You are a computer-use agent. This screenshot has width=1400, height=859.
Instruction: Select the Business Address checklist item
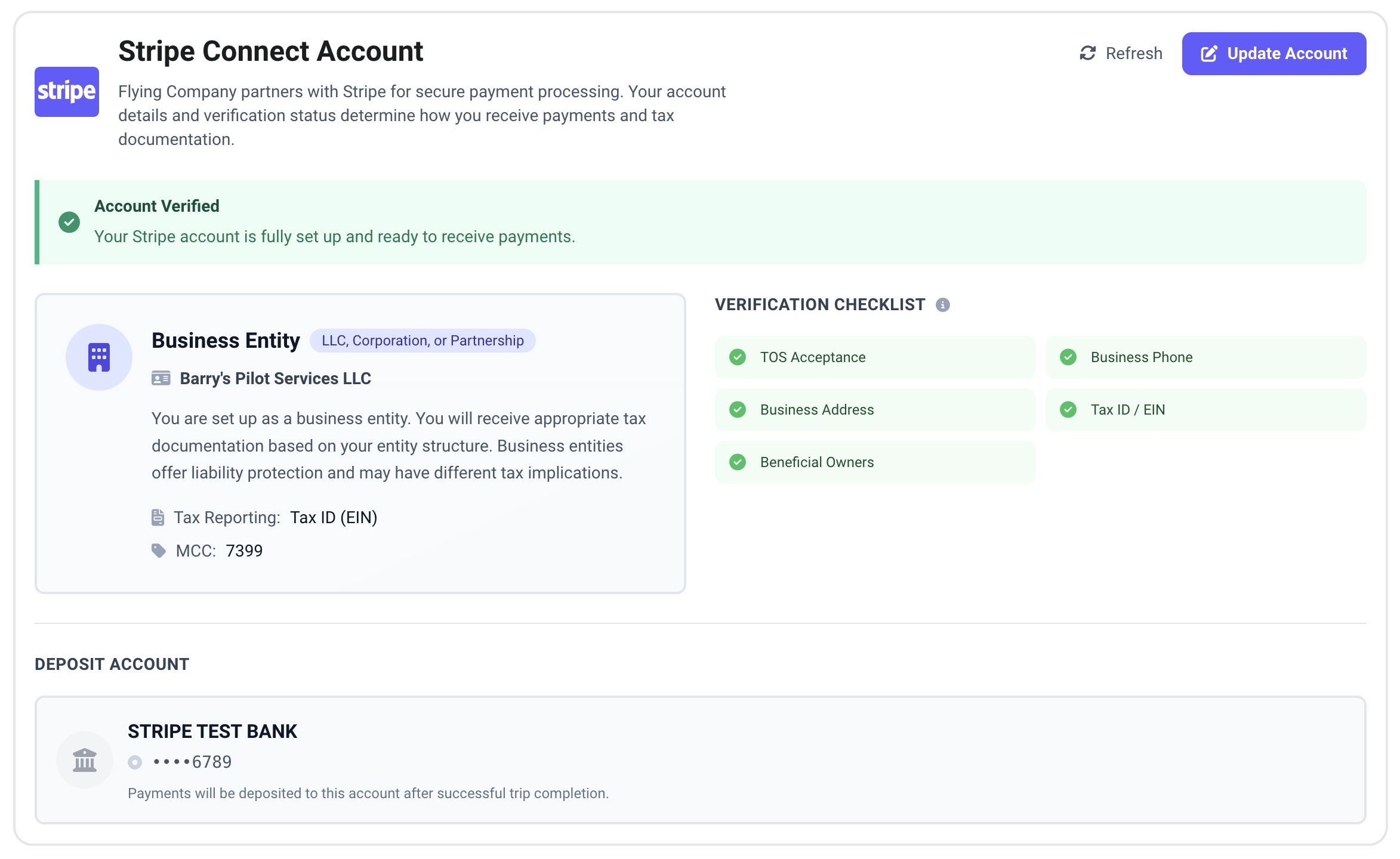(875, 410)
